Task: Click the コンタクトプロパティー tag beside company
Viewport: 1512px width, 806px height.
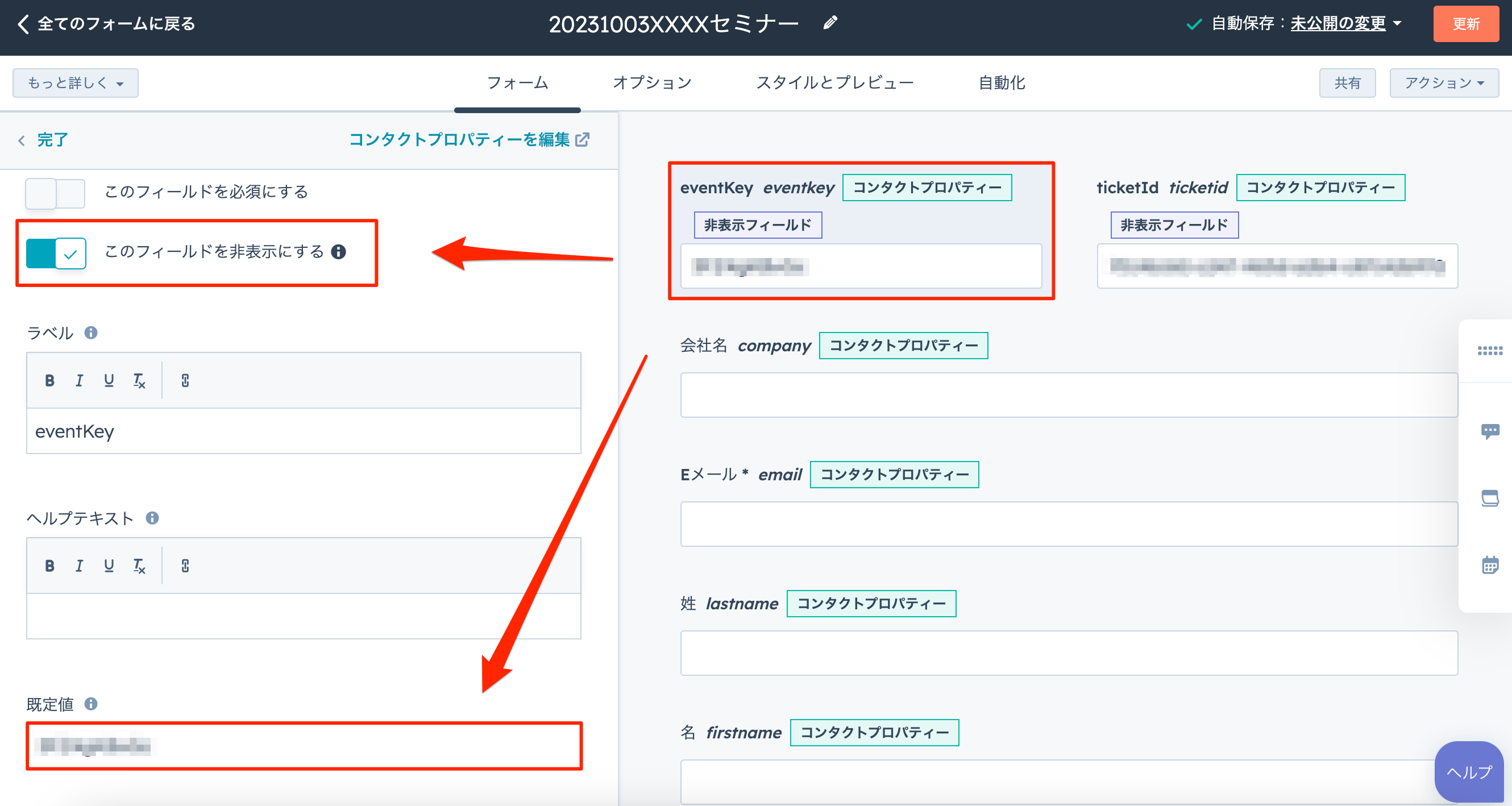Action: pyautogui.click(x=903, y=345)
